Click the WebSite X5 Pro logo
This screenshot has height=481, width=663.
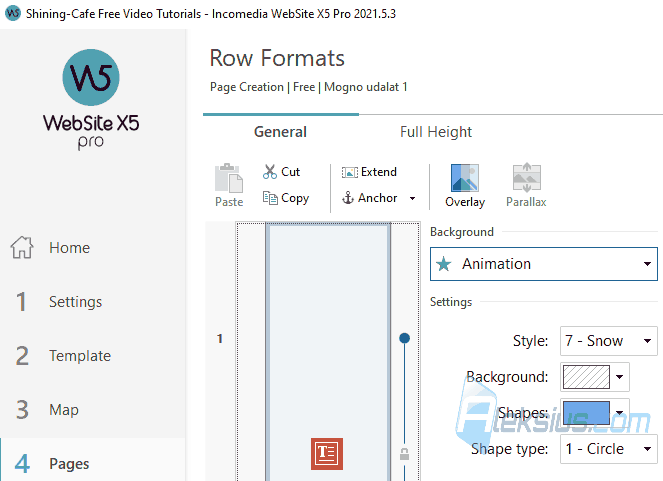91,100
